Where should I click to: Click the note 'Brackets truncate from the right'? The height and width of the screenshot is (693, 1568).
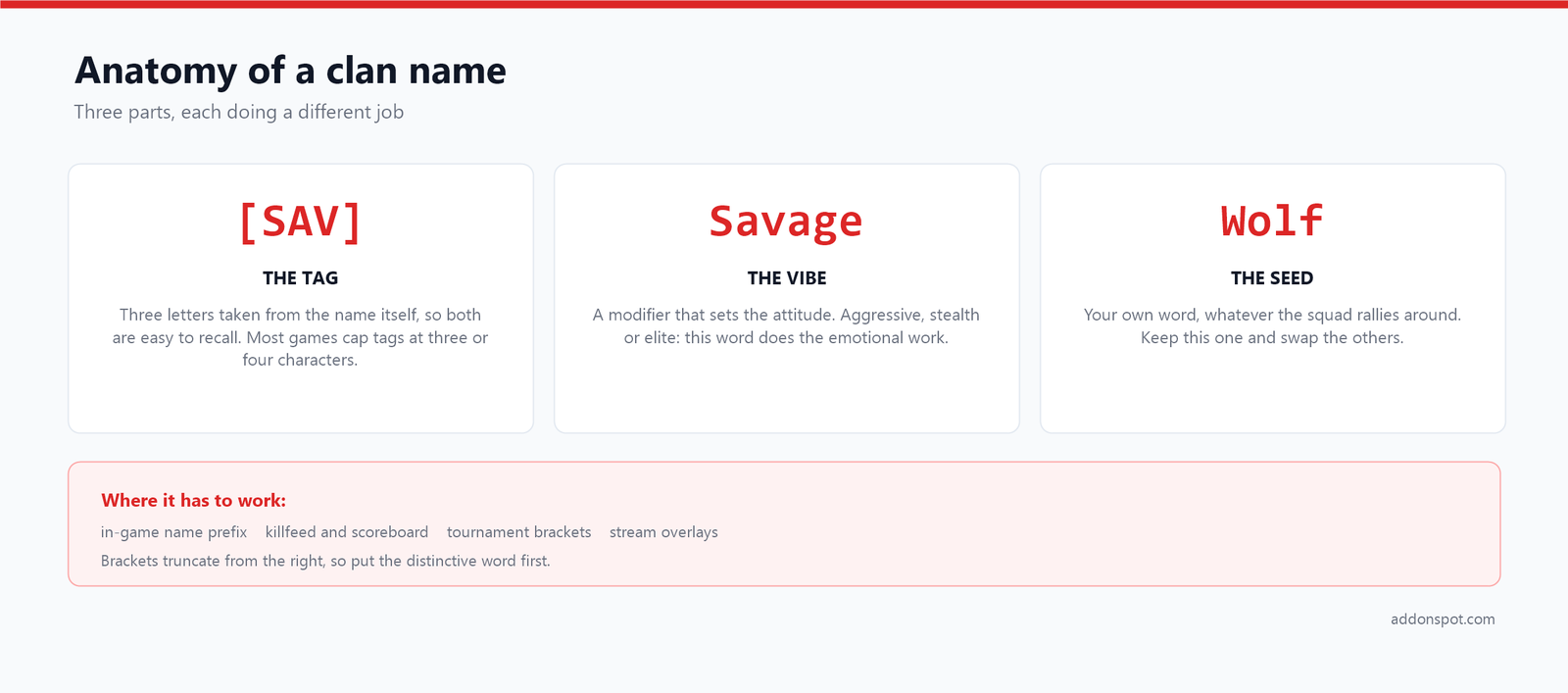(x=325, y=561)
